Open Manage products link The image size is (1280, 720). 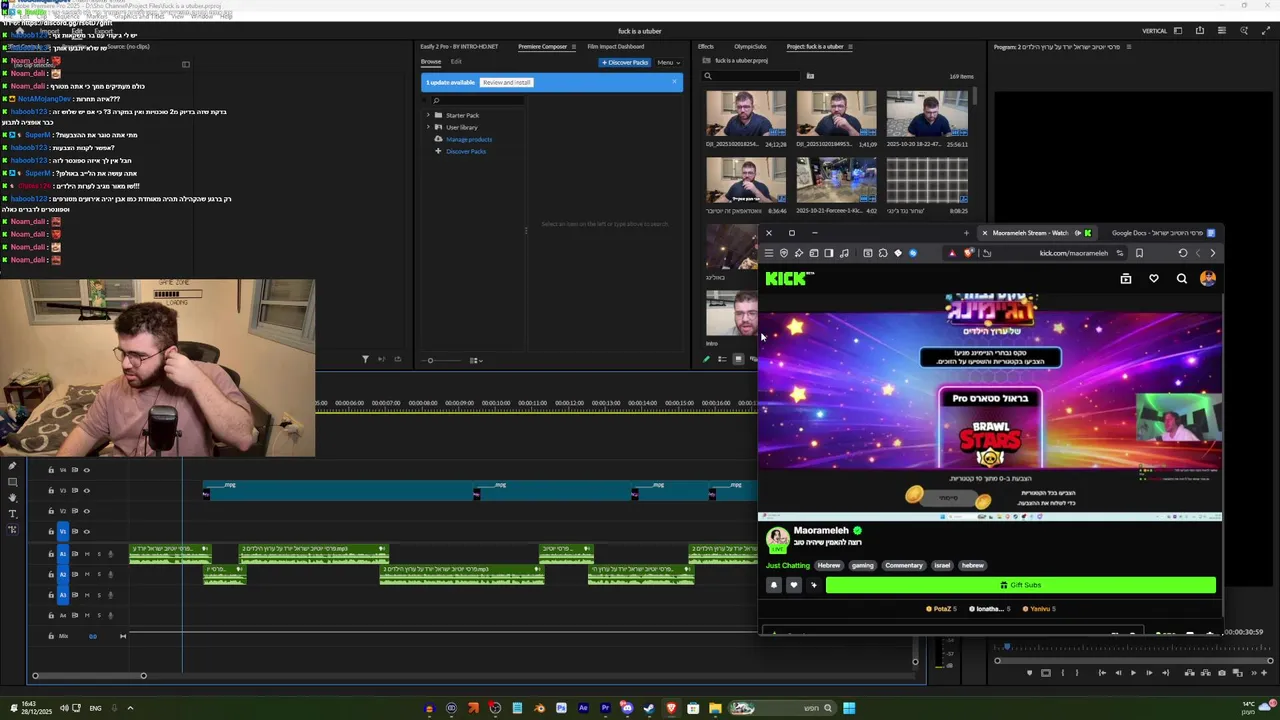[469, 139]
